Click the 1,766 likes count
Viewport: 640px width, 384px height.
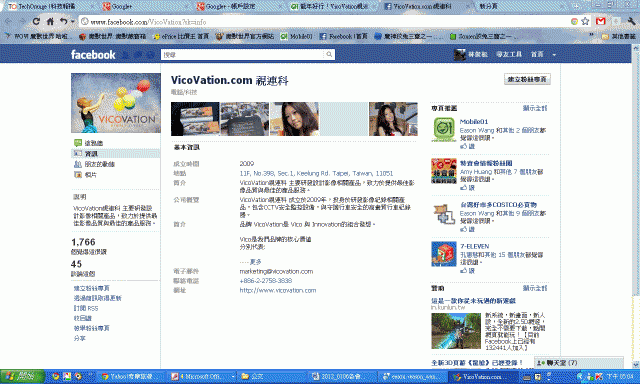(83, 242)
